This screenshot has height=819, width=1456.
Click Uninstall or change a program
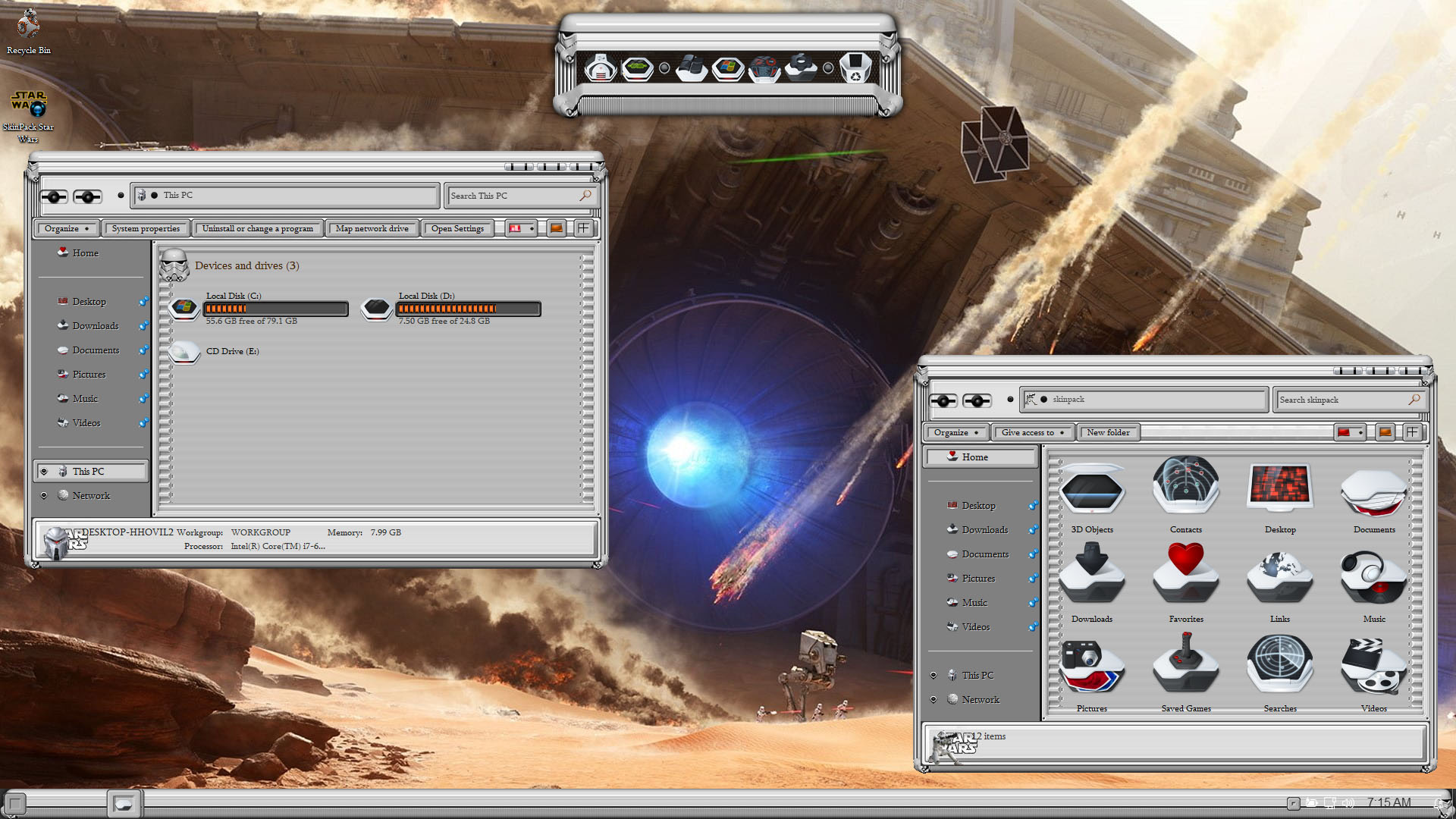pos(257,228)
